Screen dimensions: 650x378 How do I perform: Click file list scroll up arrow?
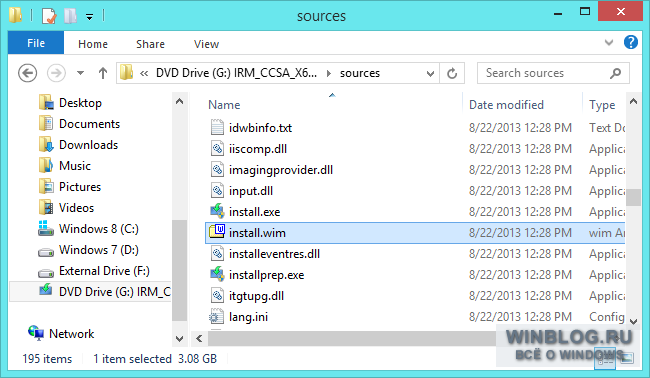[633, 101]
